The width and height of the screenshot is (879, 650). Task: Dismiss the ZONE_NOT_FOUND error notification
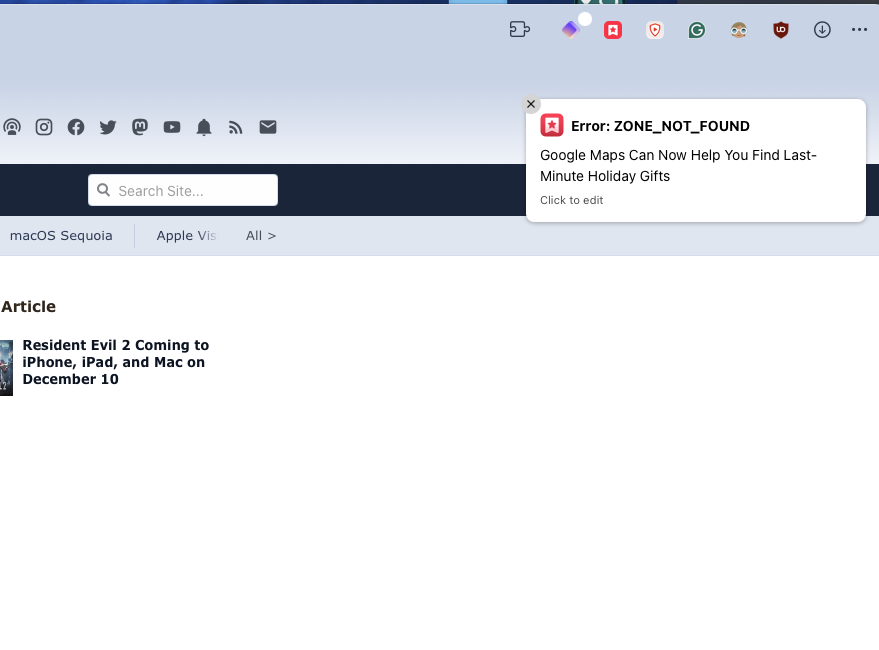(531, 105)
